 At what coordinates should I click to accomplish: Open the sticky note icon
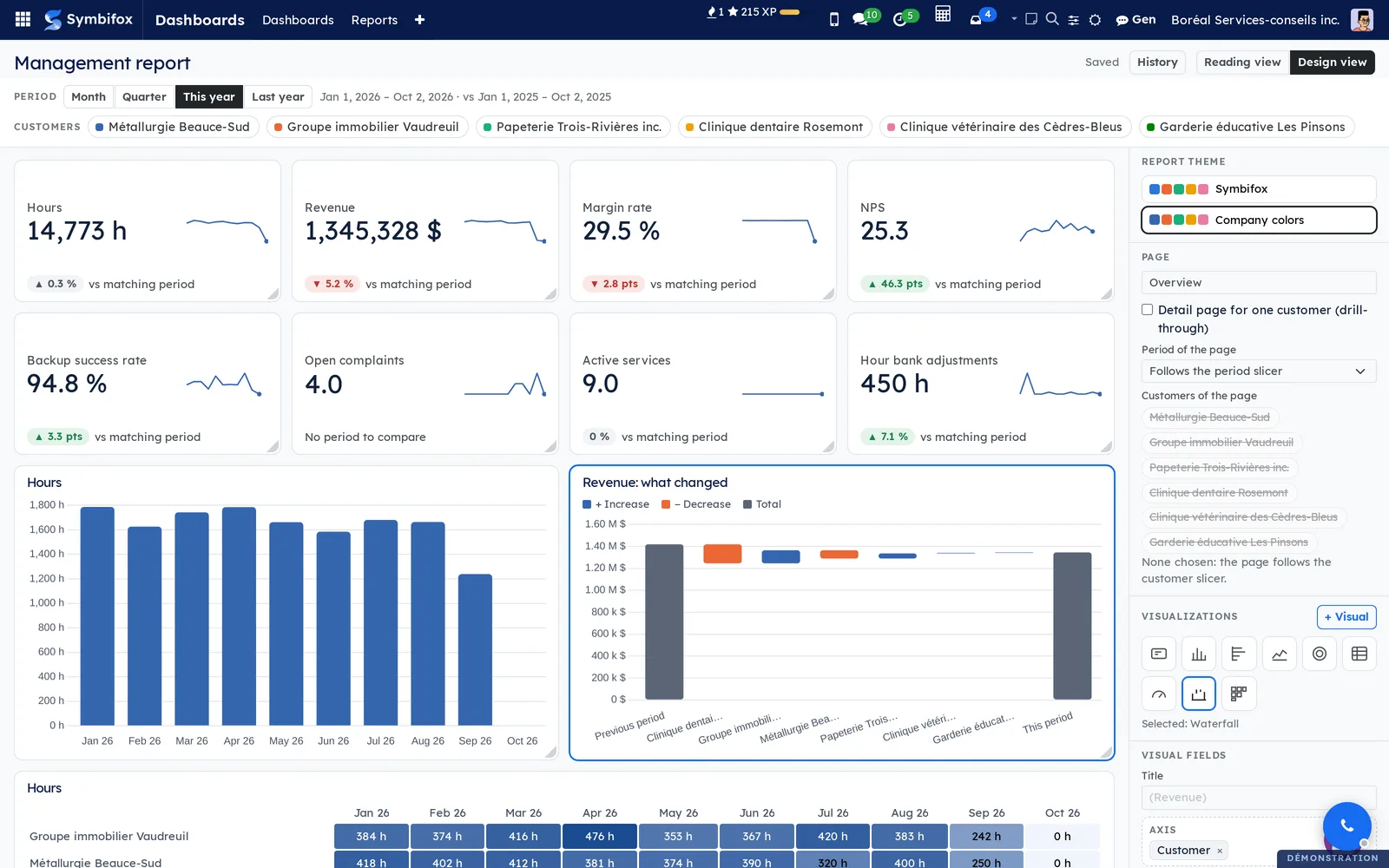pyautogui.click(x=1031, y=19)
